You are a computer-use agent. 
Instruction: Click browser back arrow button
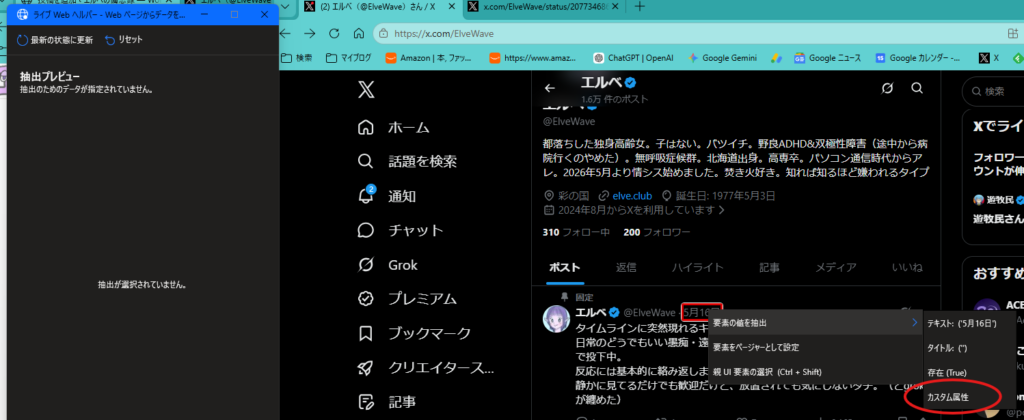click(286, 33)
